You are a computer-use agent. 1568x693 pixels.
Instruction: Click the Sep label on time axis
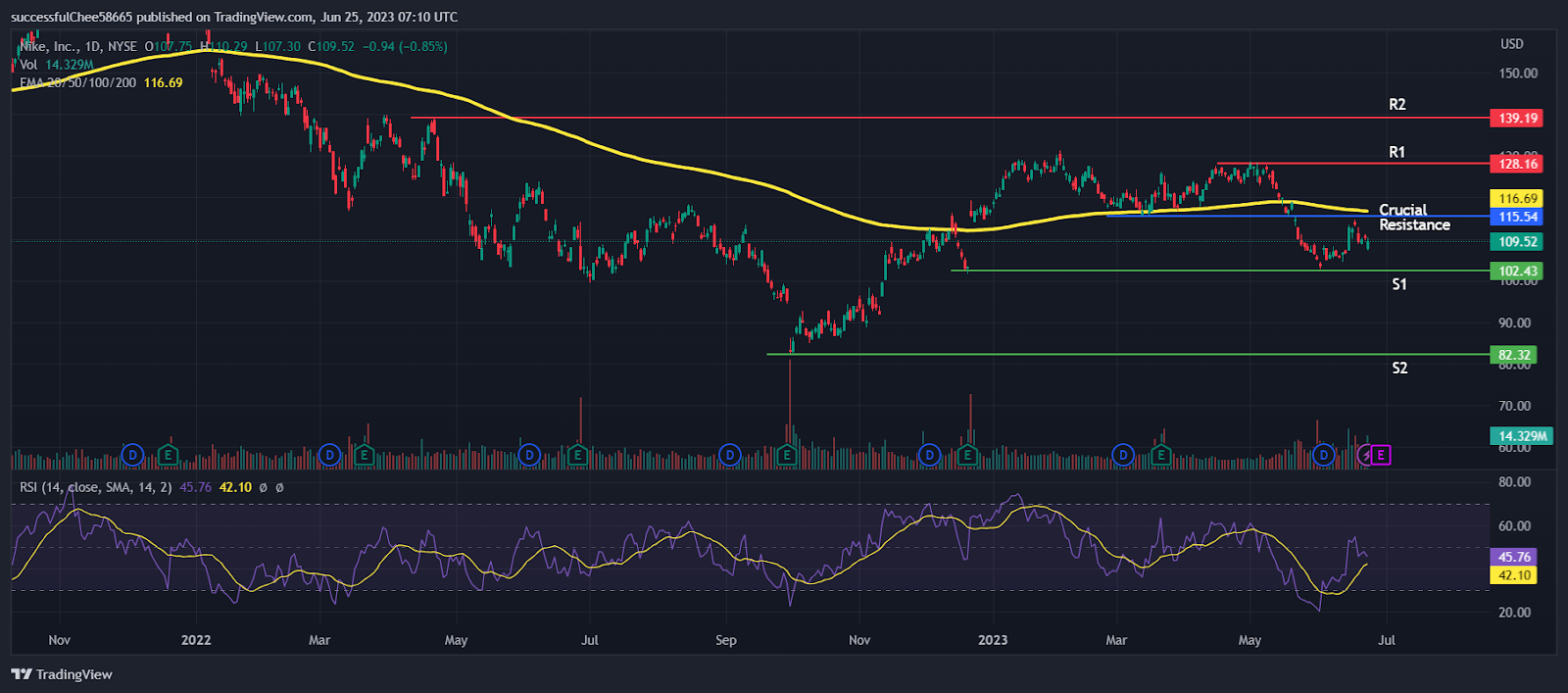coord(726,640)
